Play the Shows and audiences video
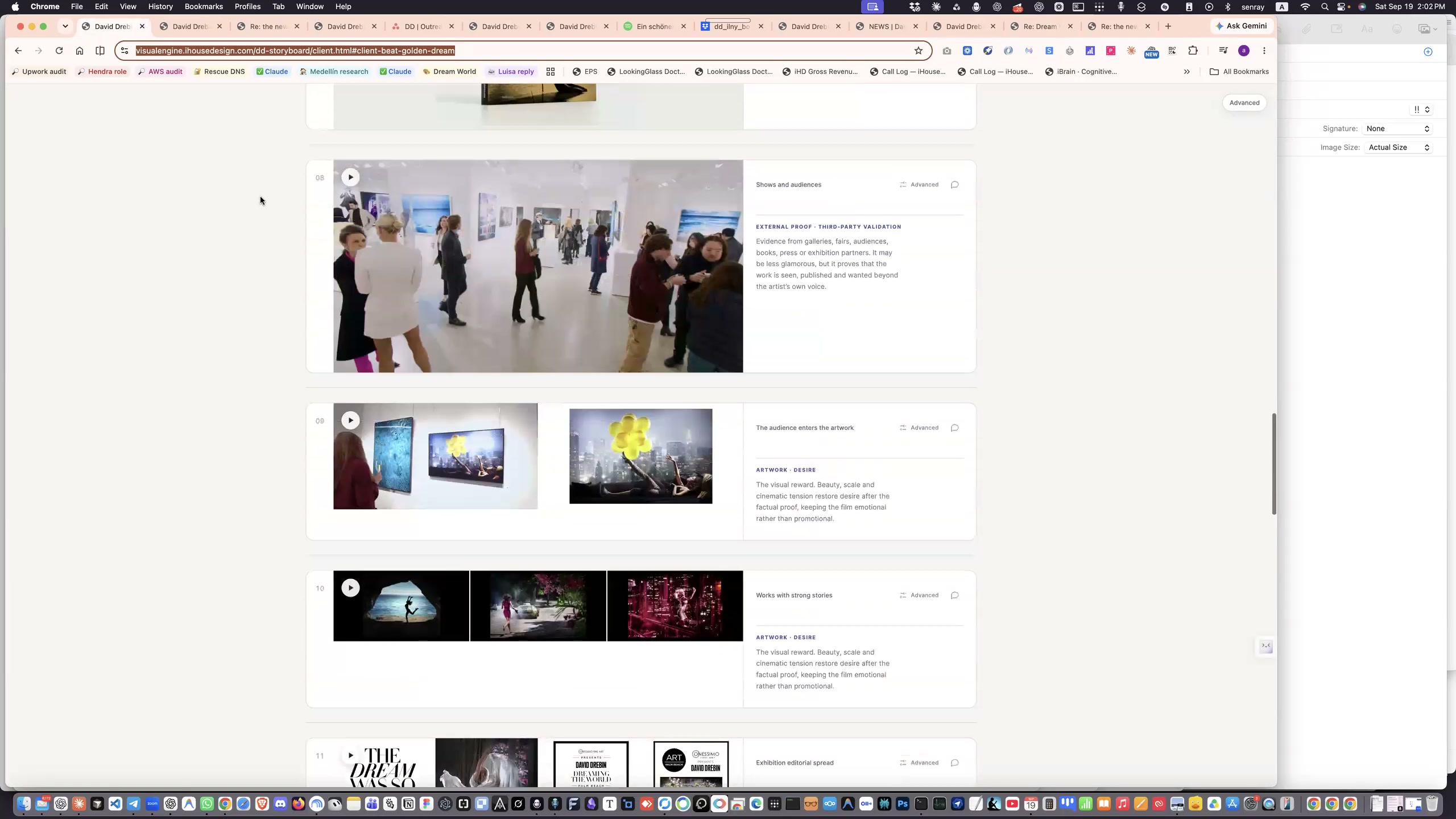This screenshot has width=1456, height=819. [350, 177]
